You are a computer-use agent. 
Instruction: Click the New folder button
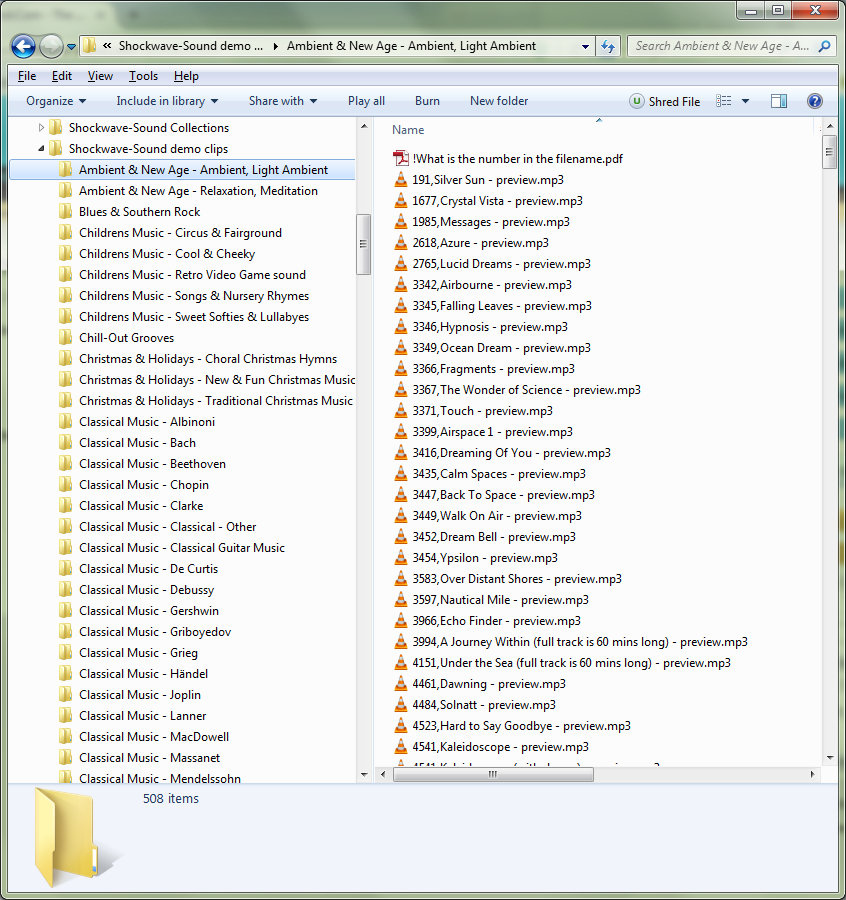tap(499, 101)
